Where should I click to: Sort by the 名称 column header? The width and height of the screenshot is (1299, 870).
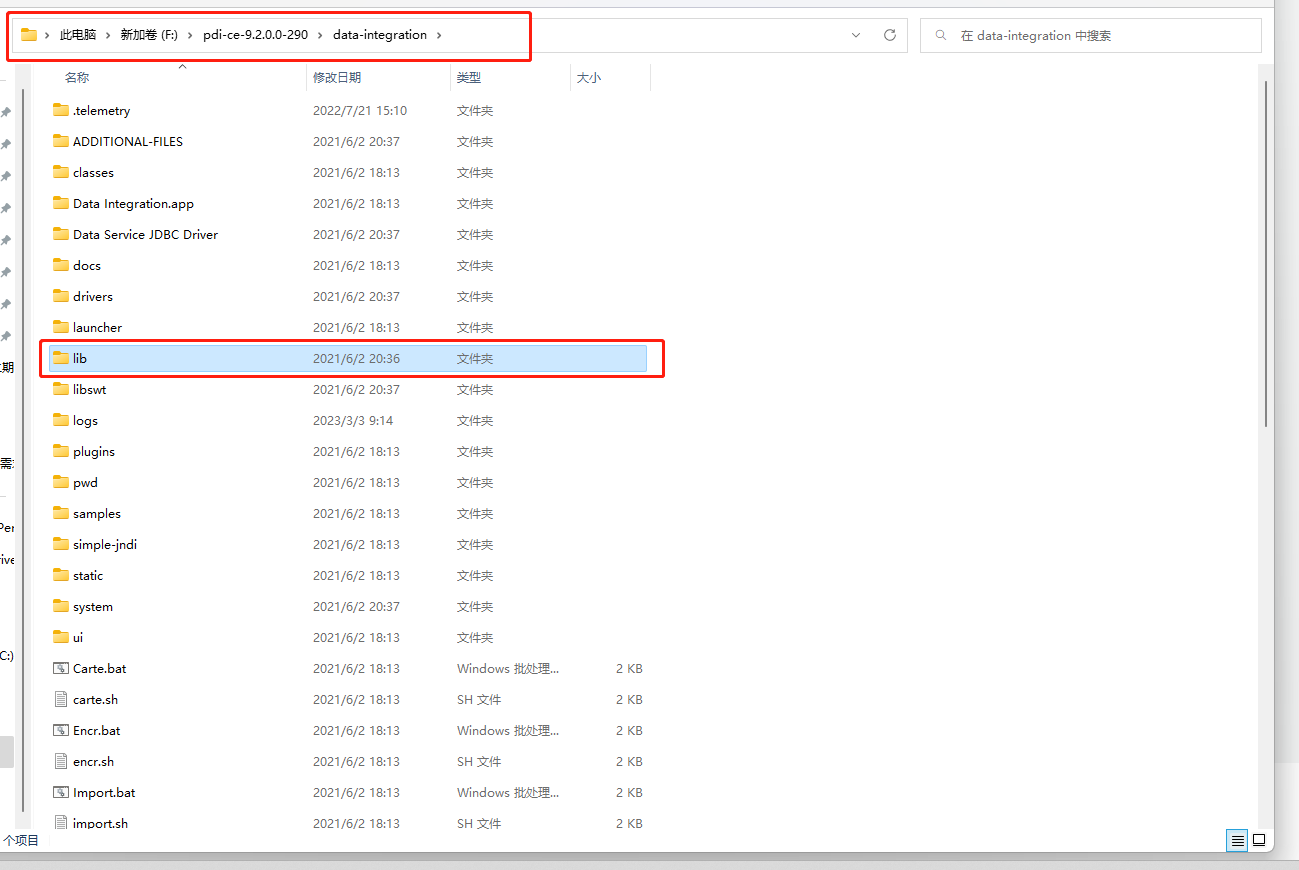point(77,77)
